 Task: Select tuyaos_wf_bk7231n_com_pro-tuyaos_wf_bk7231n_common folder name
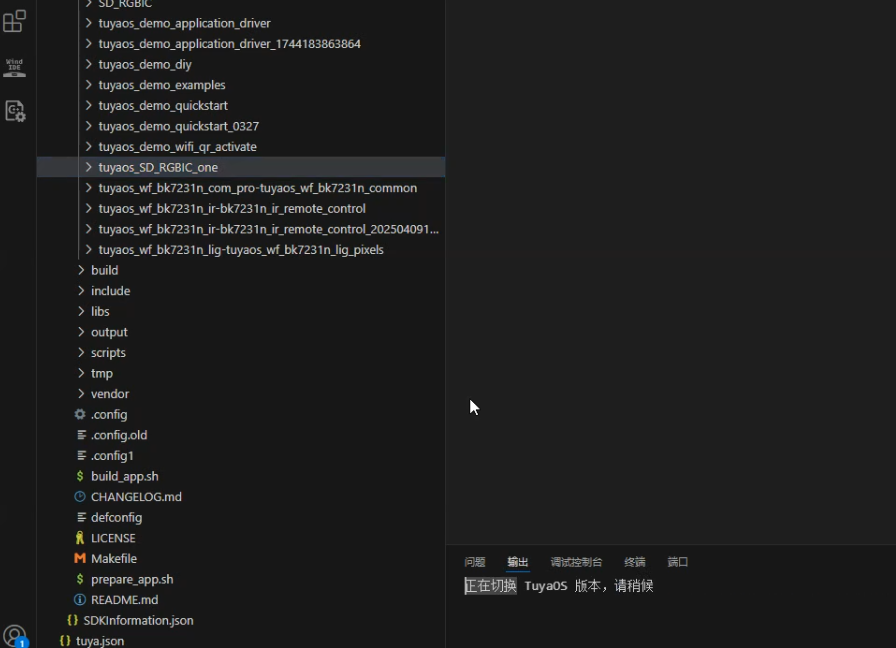coord(257,188)
